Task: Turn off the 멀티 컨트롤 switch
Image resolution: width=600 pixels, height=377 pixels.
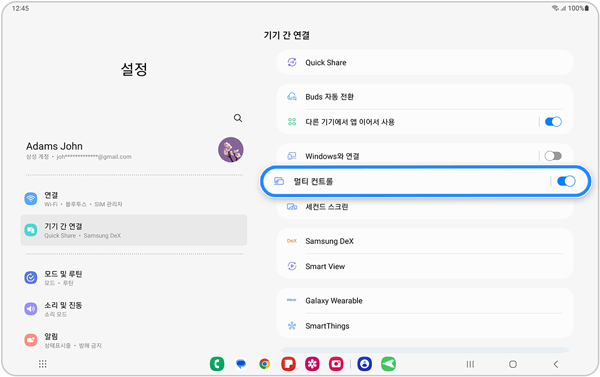Action: [x=566, y=181]
